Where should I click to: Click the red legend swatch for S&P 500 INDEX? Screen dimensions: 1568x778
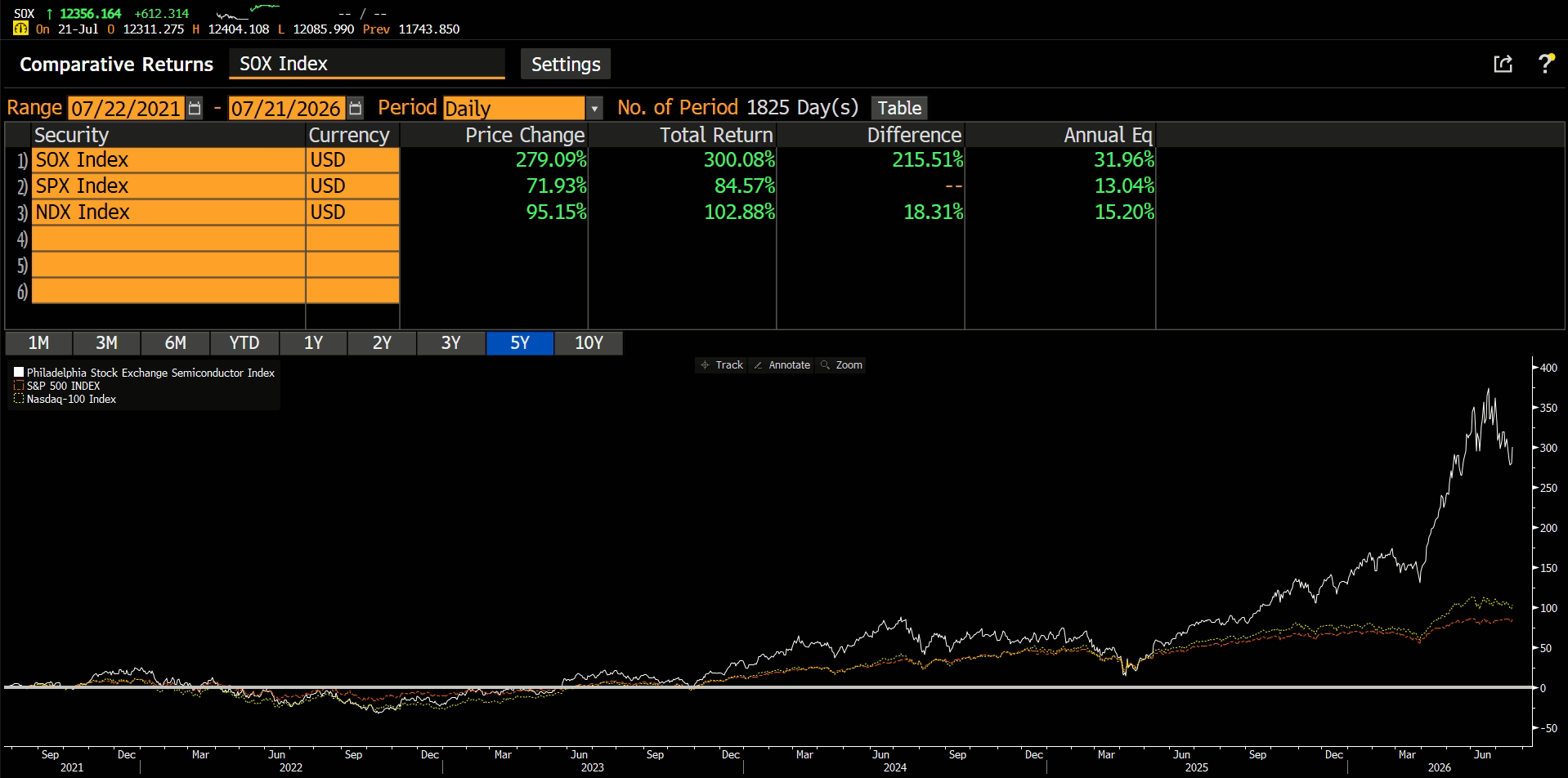(19, 386)
